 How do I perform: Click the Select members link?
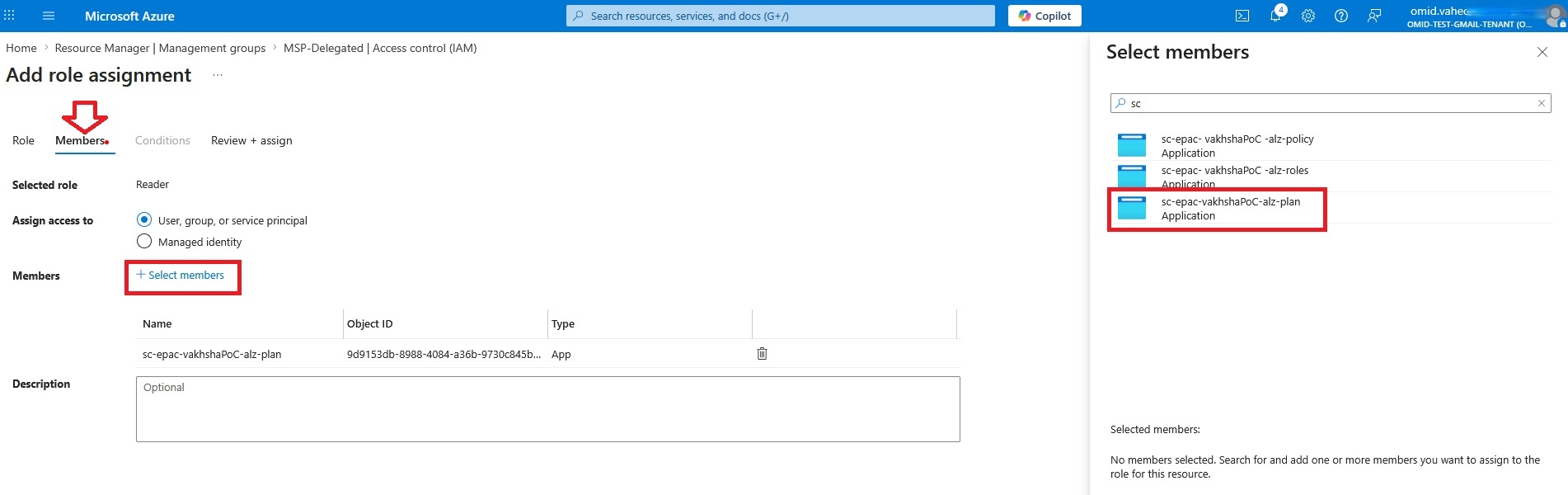tap(181, 275)
